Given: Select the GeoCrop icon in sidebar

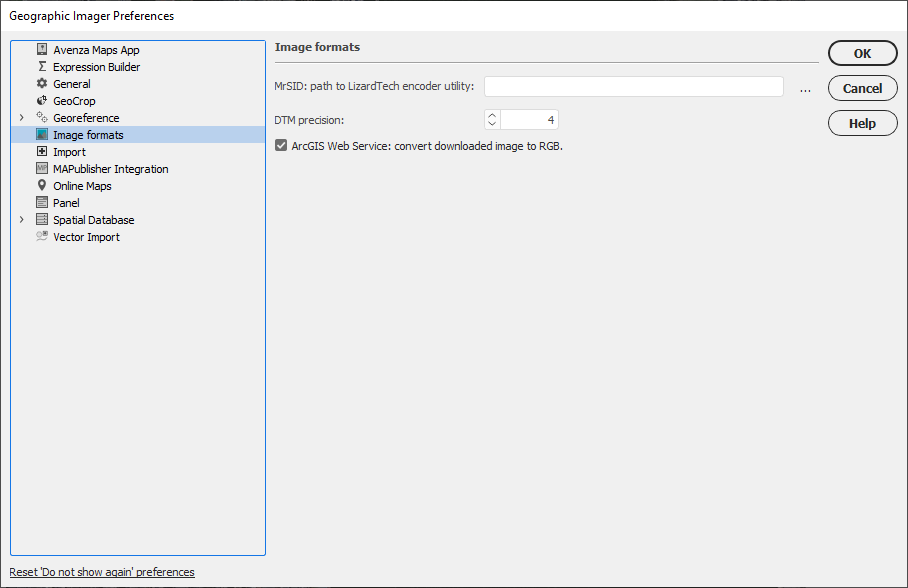Looking at the screenshot, I should point(41,100).
